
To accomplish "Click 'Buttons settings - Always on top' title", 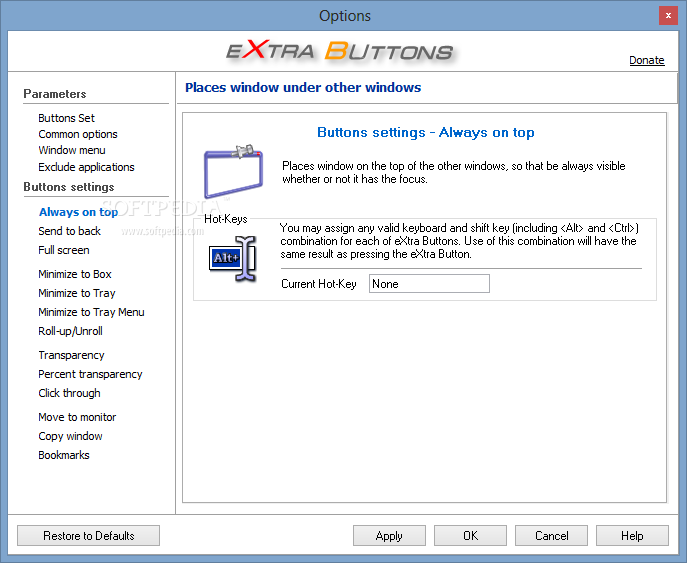I will tap(425, 132).
